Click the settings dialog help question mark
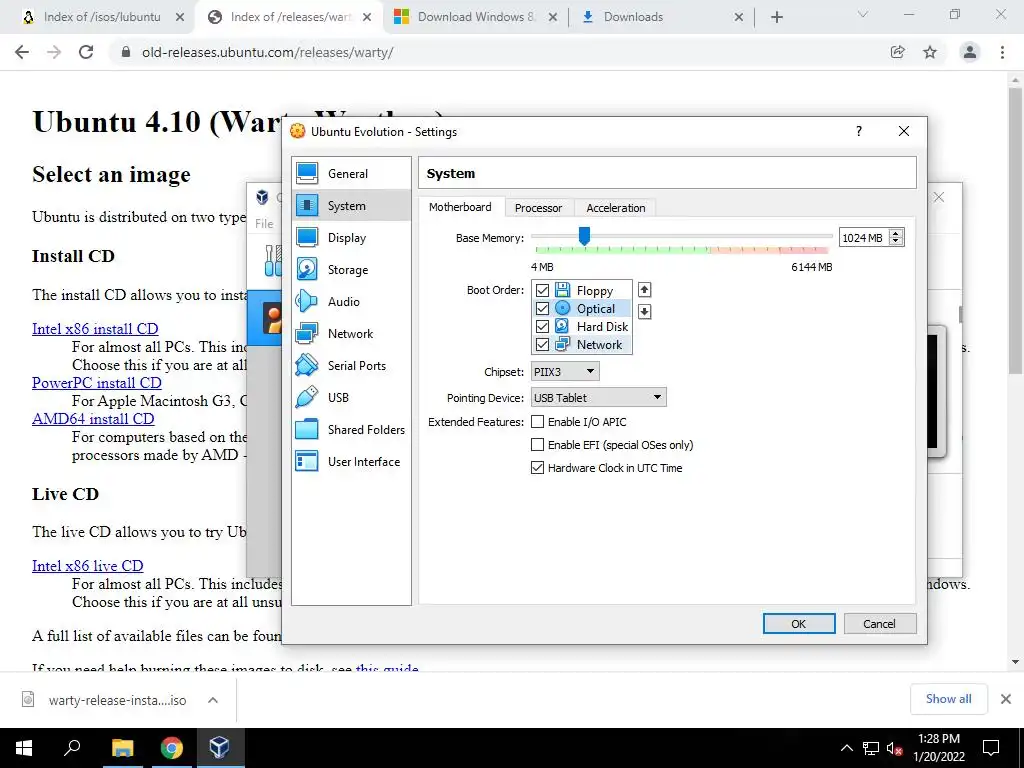The height and width of the screenshot is (768, 1024). coord(859,131)
